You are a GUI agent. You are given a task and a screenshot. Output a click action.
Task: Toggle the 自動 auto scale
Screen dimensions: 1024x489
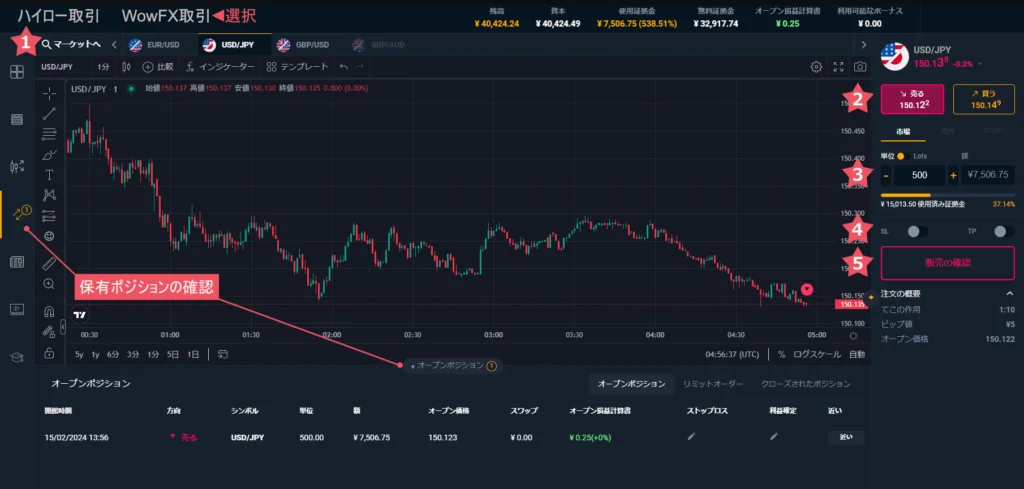tap(857, 355)
